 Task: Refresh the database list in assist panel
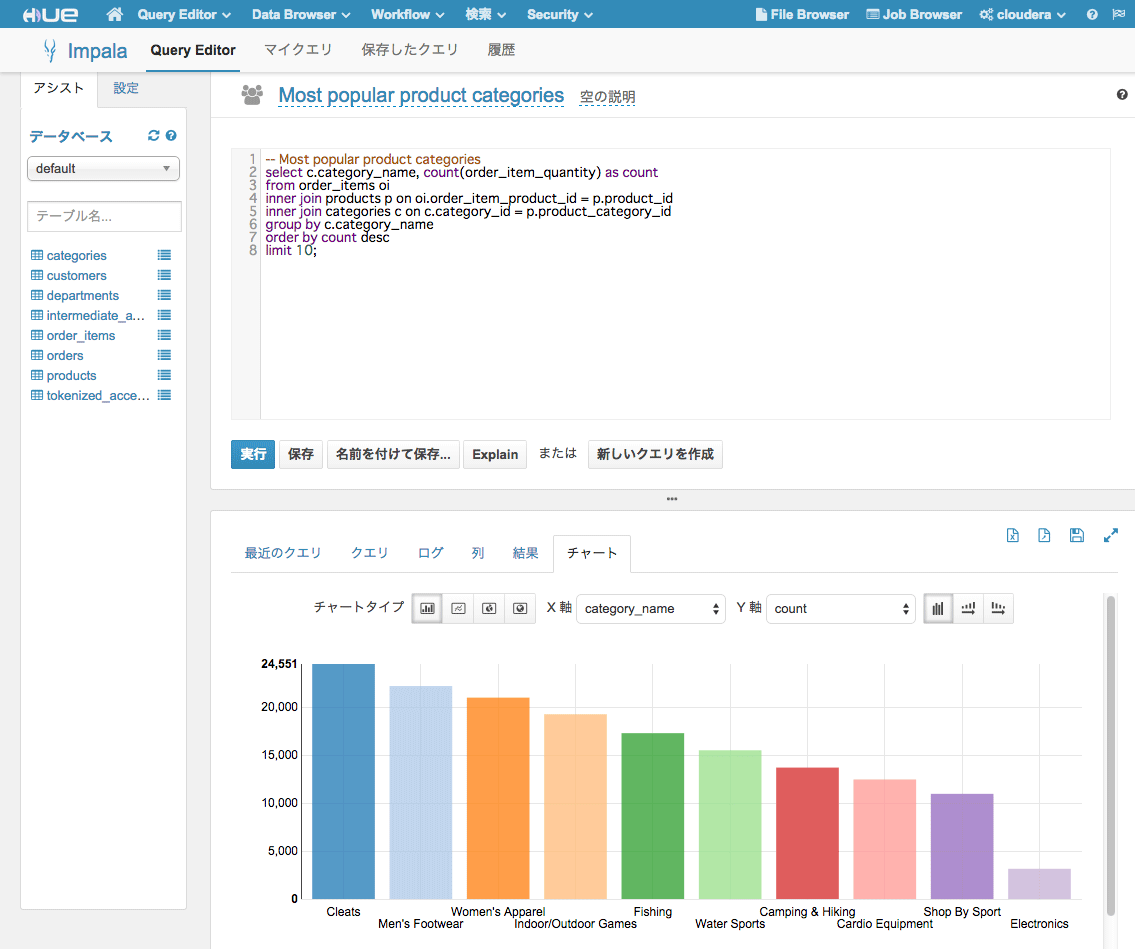[x=153, y=136]
